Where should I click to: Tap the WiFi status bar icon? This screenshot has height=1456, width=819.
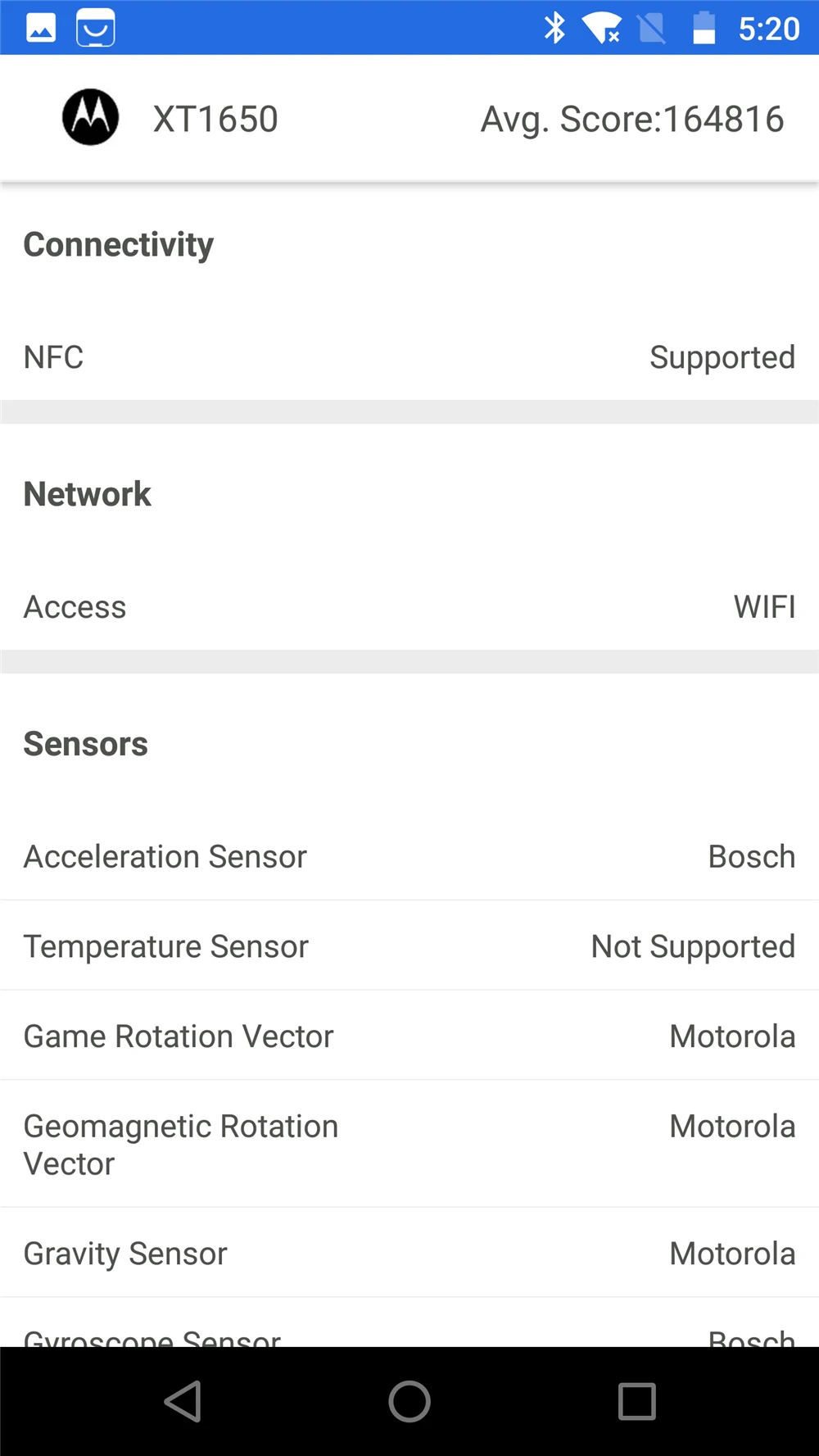pos(602,29)
